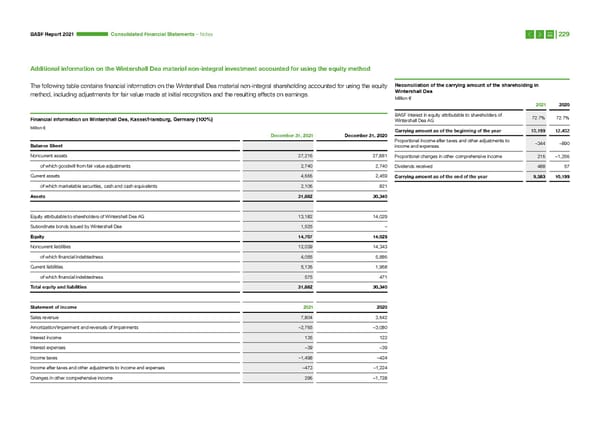Click the 2021 value 72.7% in reconciliation table
Screen dimensions: 600x424
pyautogui.click(x=539, y=118)
